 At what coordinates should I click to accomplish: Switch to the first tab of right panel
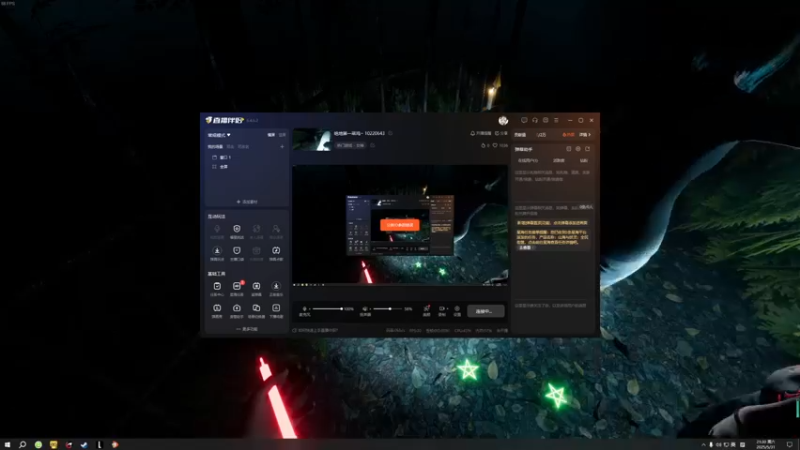click(520, 135)
